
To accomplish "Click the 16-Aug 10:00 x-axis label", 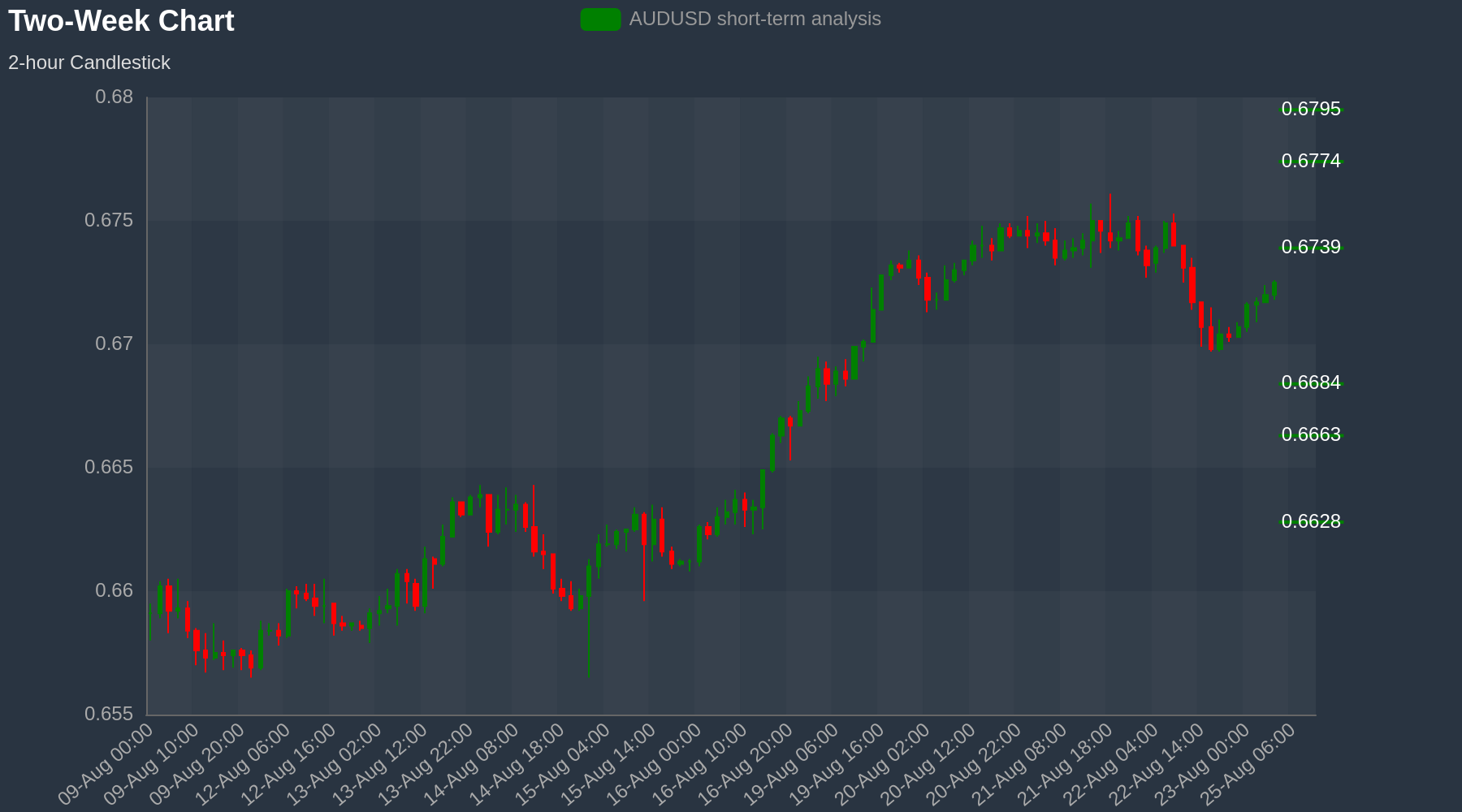I will (699, 764).
